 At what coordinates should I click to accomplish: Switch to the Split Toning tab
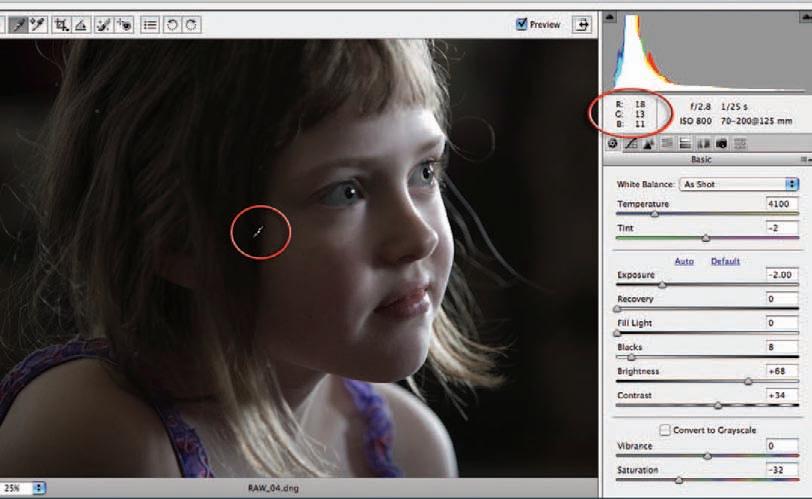(x=685, y=143)
